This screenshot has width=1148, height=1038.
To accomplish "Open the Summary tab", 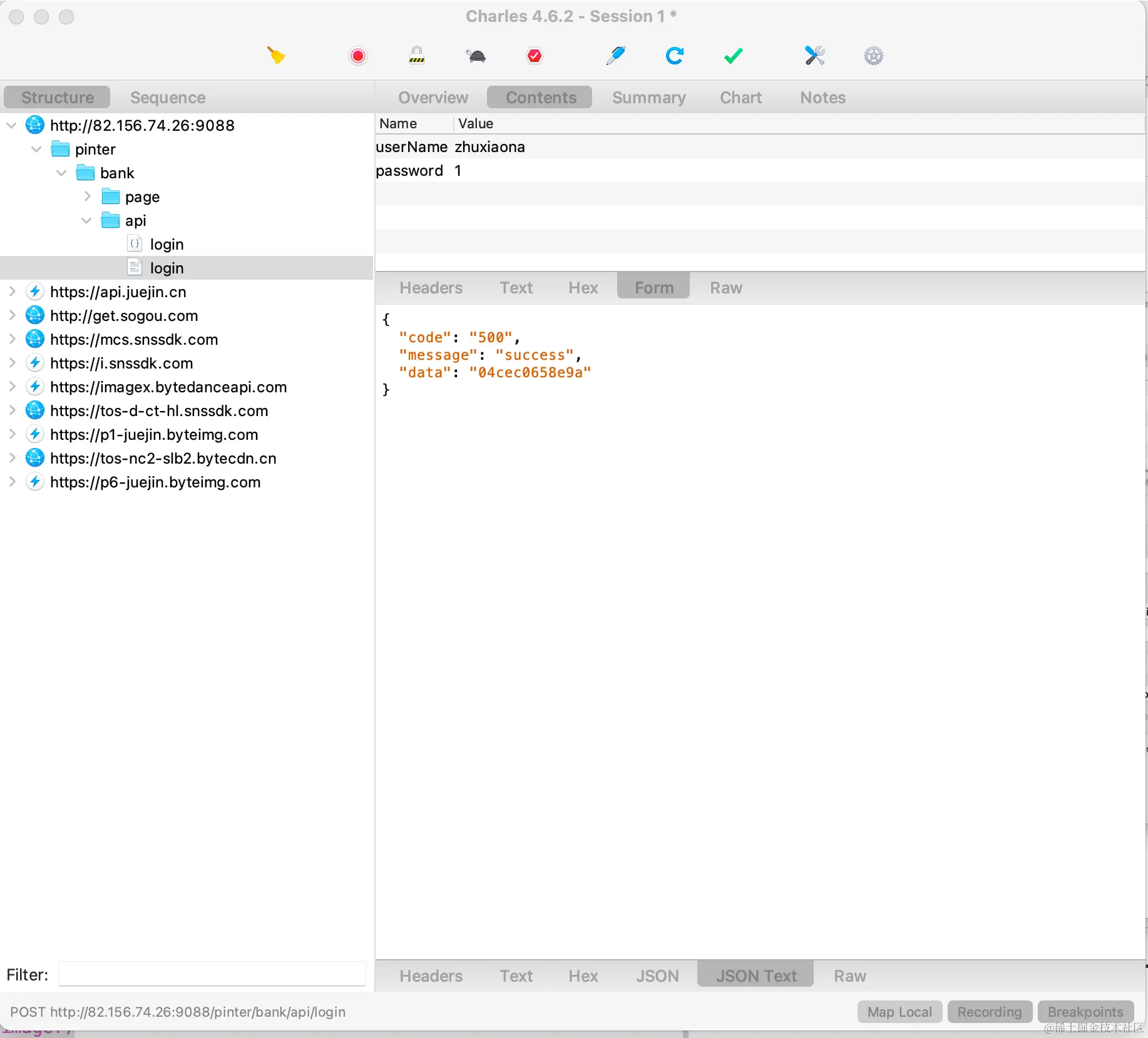I will [x=648, y=97].
